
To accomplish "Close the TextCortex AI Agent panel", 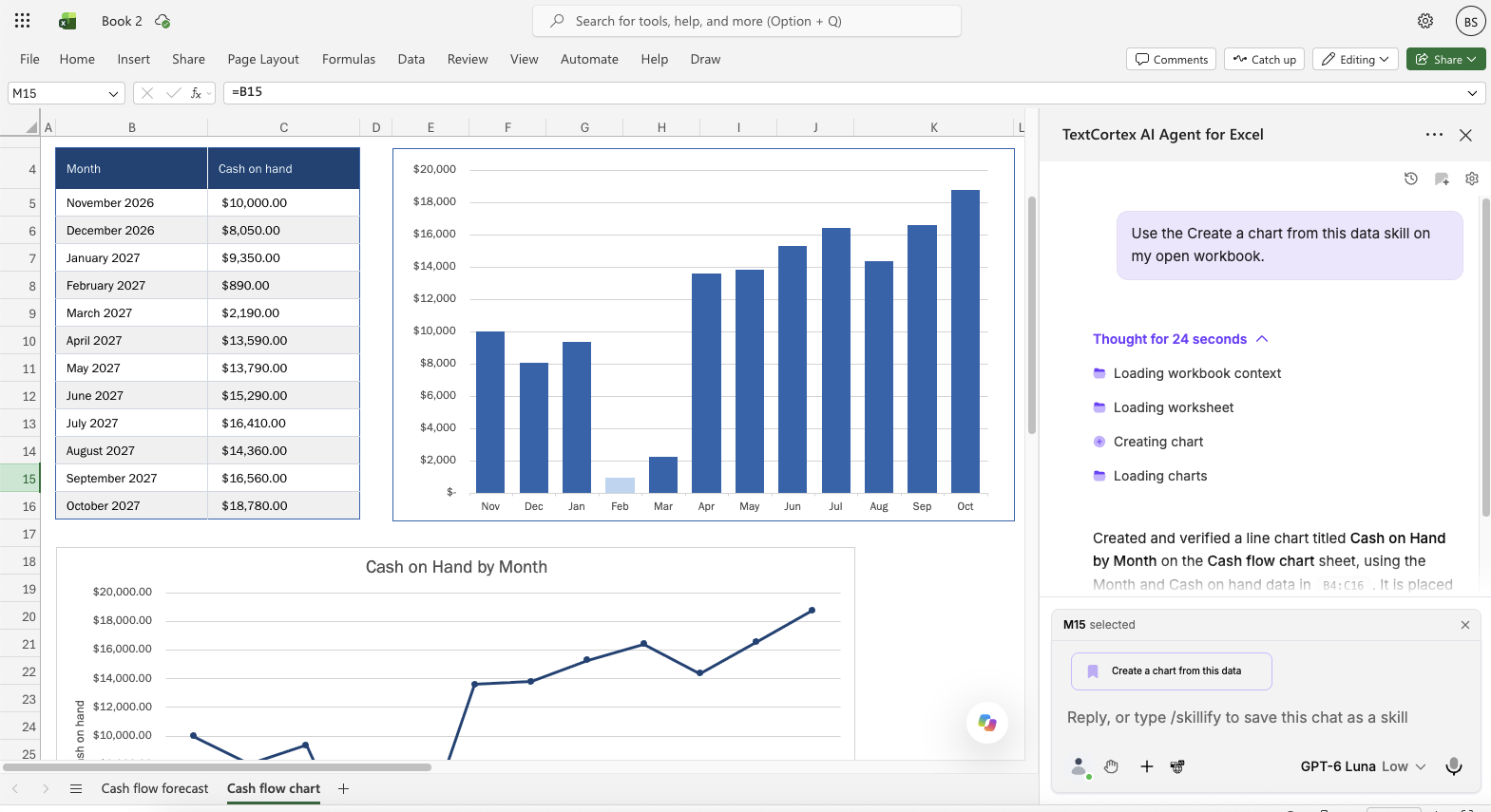I will [x=1466, y=135].
